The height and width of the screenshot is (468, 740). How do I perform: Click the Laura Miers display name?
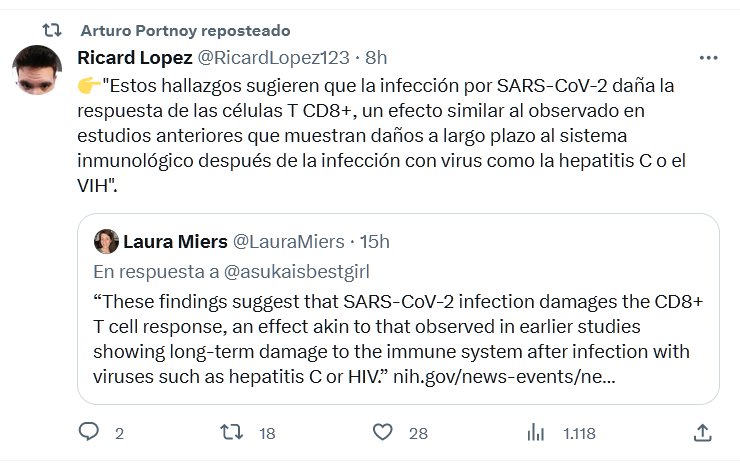pos(175,241)
